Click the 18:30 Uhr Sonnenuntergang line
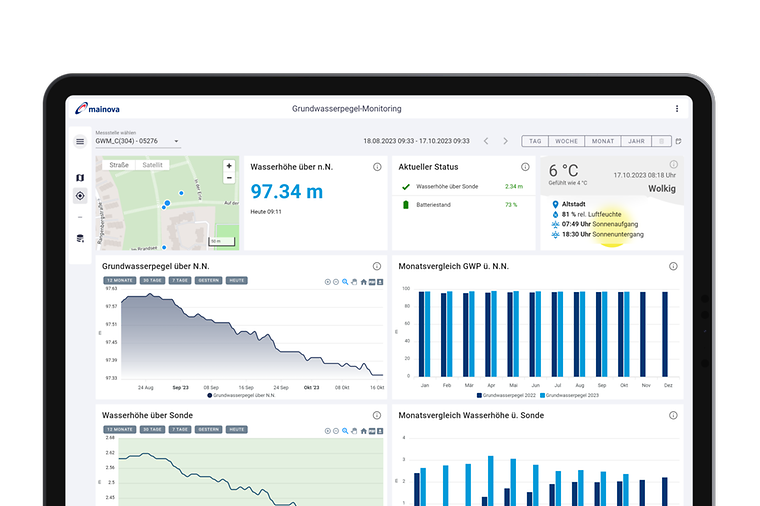The image size is (760, 506). coord(602,234)
